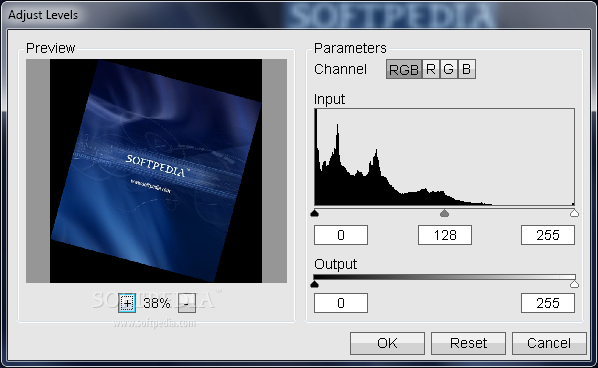Click the input shadow value field showing 0
The height and width of the screenshot is (368, 598).
click(x=341, y=235)
